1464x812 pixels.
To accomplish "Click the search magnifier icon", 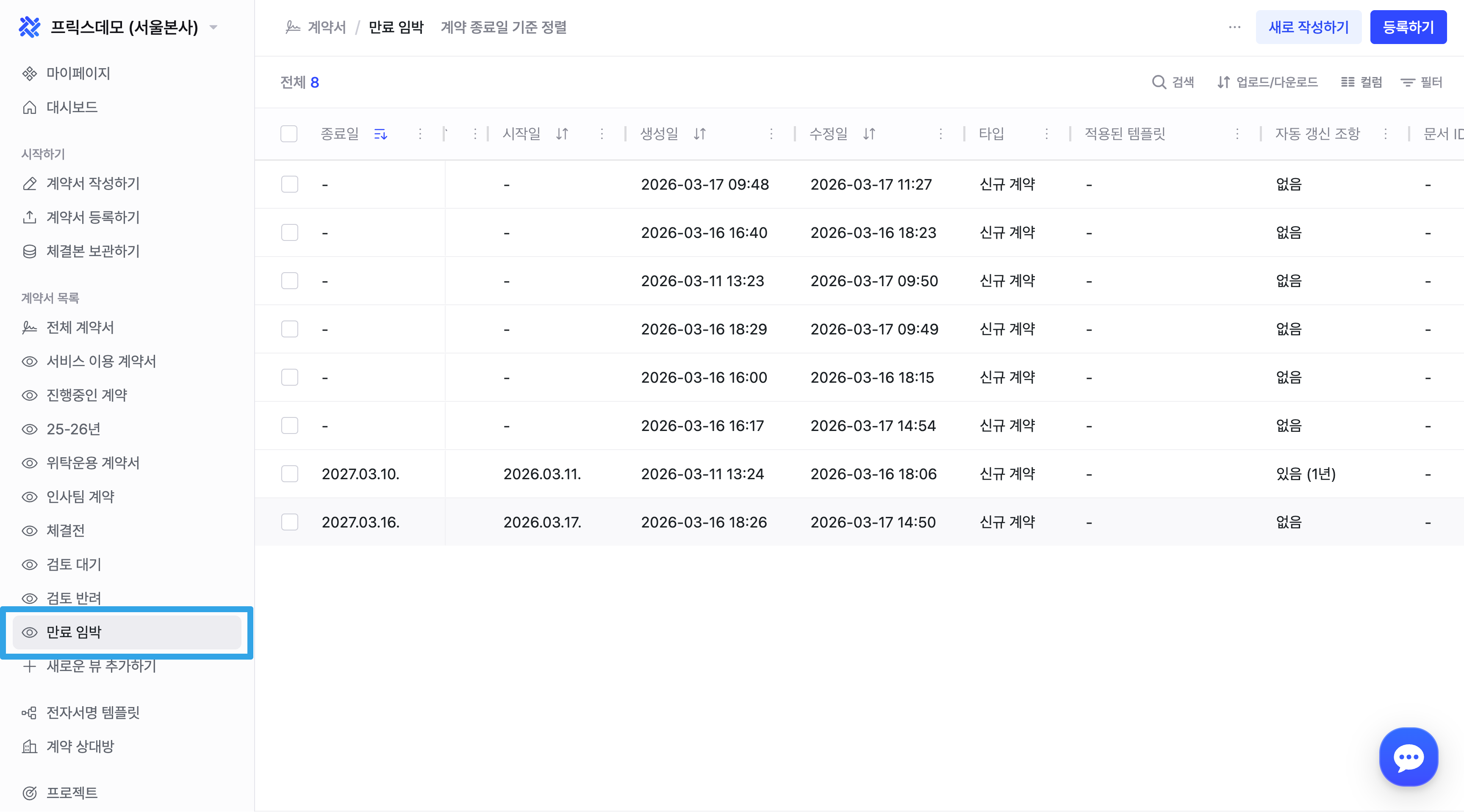I will pos(1158,82).
